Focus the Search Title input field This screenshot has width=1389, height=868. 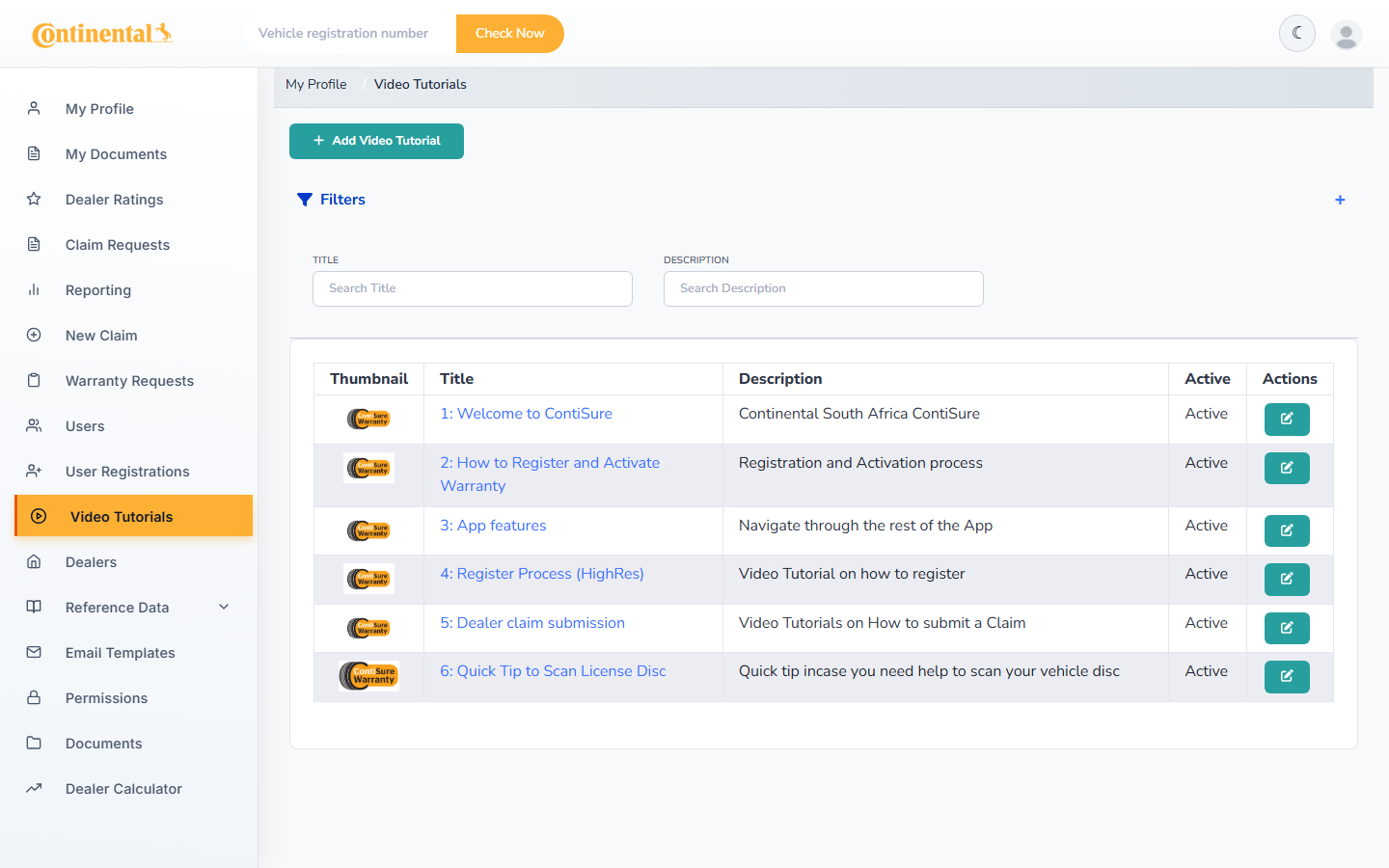pyautogui.click(x=473, y=288)
